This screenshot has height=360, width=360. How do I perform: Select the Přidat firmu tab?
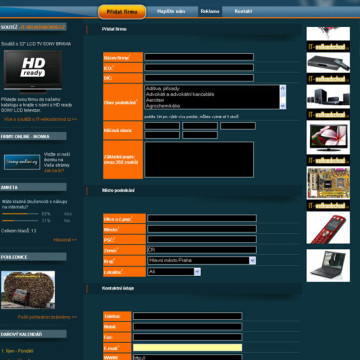(122, 12)
